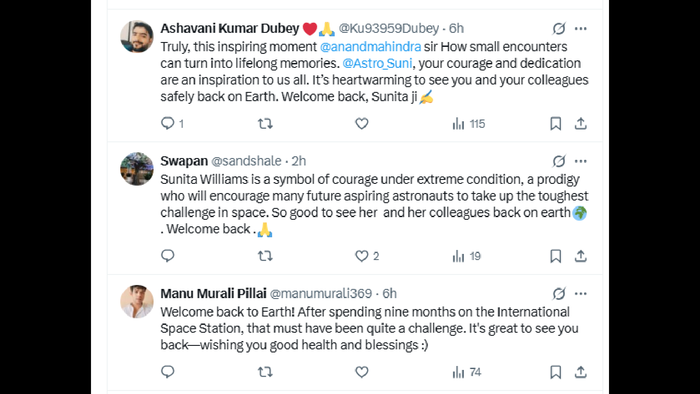Open more options on Manu's tweet
The image size is (700, 394).
580,294
